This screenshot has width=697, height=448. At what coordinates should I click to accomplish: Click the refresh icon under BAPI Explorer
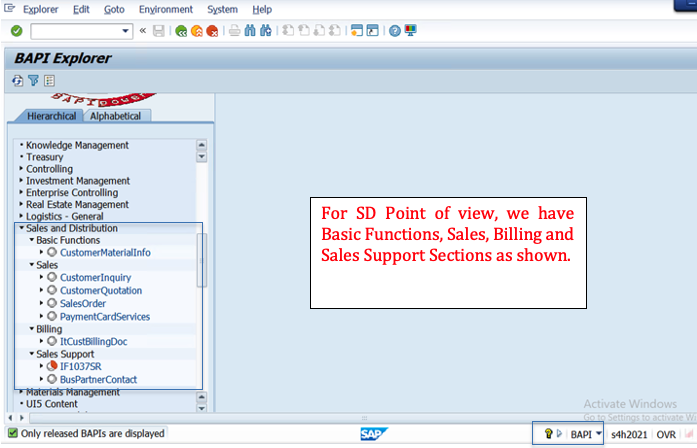coord(17,80)
